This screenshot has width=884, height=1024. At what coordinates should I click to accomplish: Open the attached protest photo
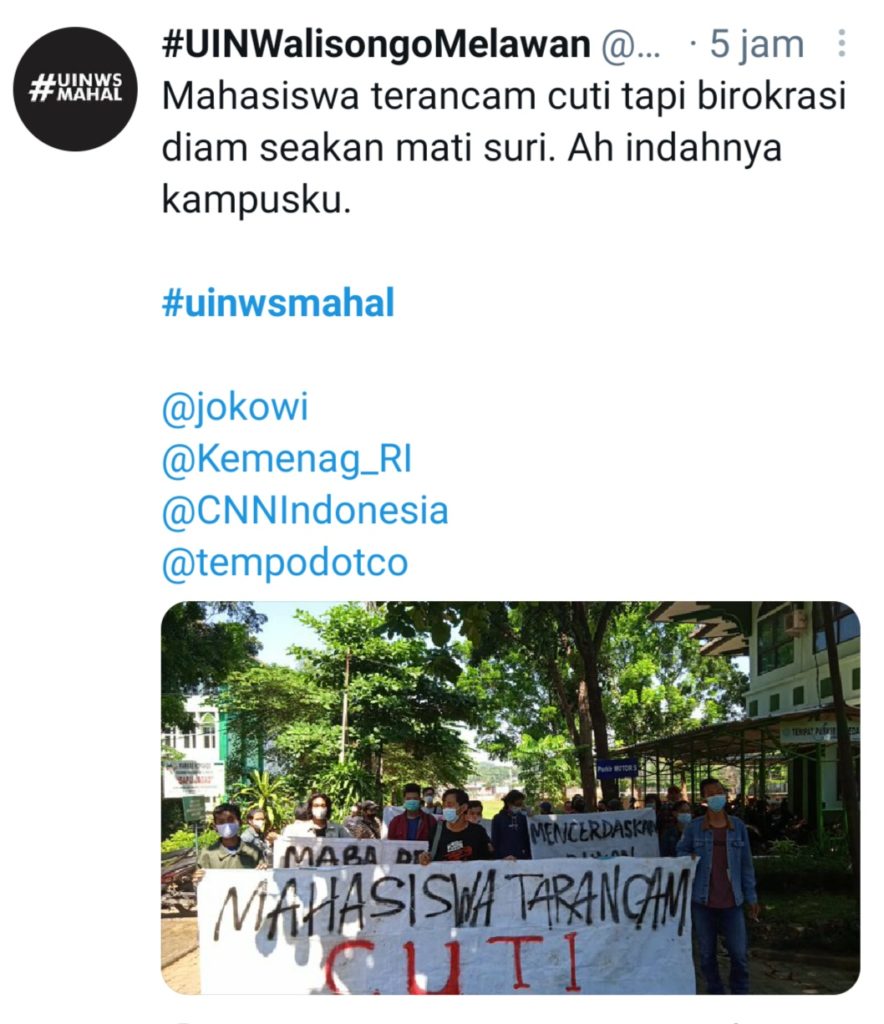click(x=511, y=797)
